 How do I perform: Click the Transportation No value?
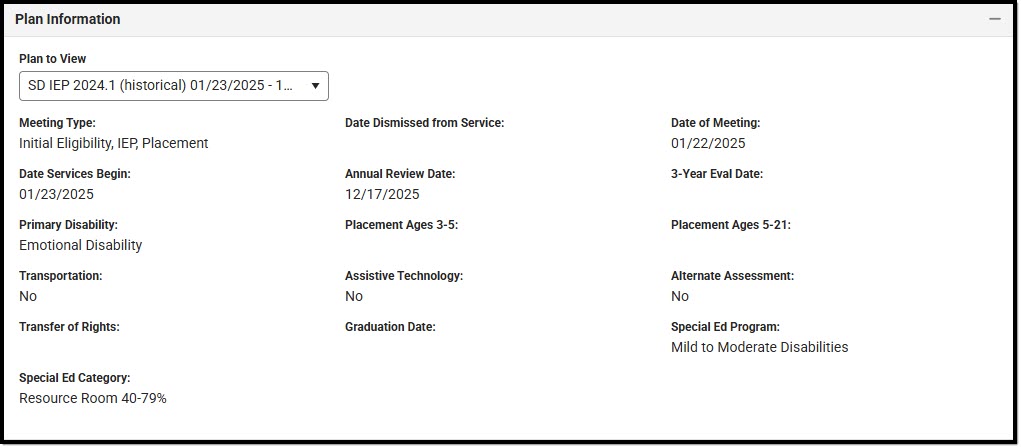28,296
